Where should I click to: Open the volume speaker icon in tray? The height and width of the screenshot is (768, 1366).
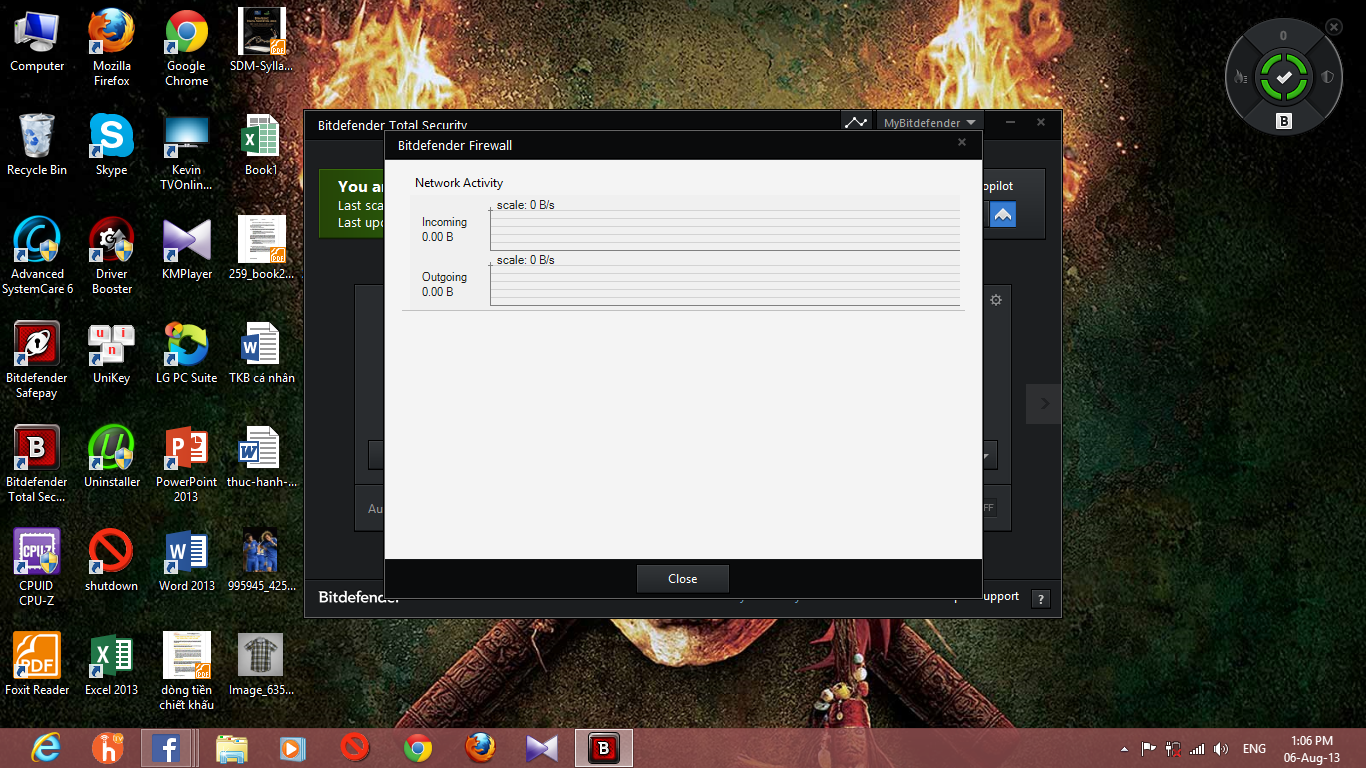tap(1220, 748)
